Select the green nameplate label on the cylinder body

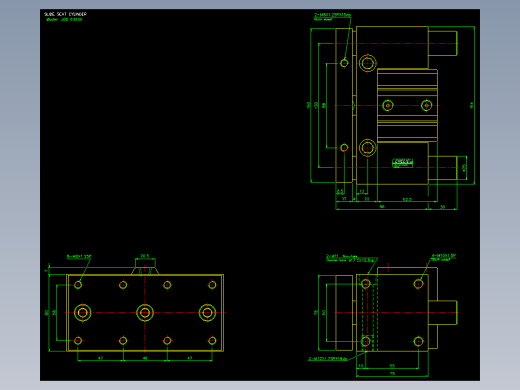click(402, 163)
